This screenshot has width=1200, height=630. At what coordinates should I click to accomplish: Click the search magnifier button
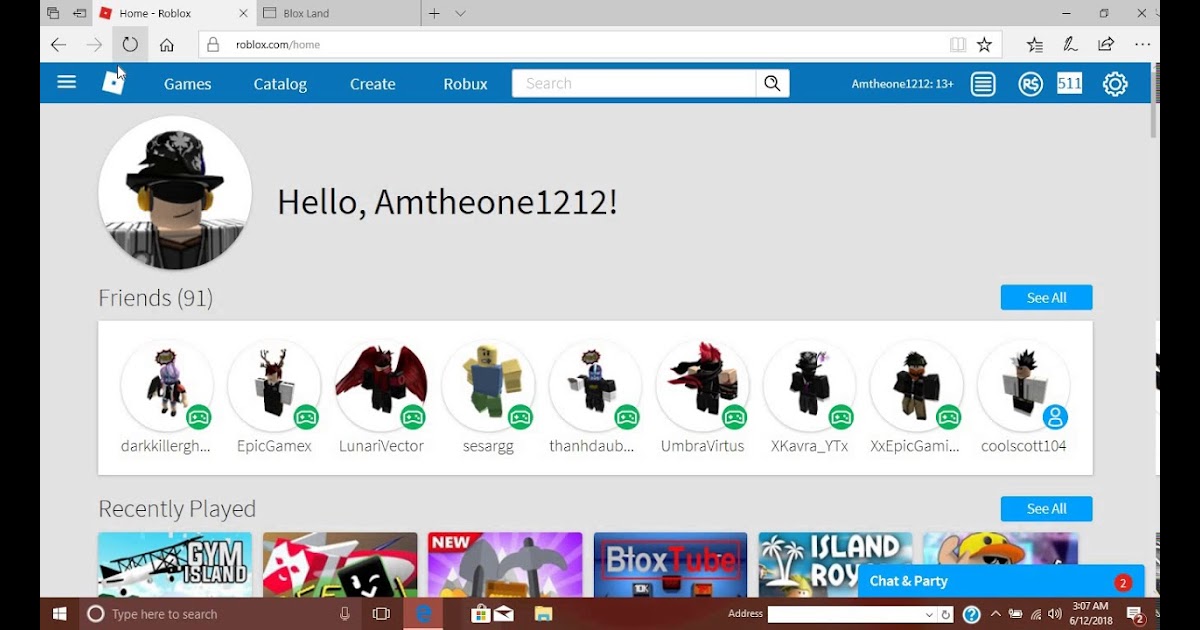tap(772, 83)
